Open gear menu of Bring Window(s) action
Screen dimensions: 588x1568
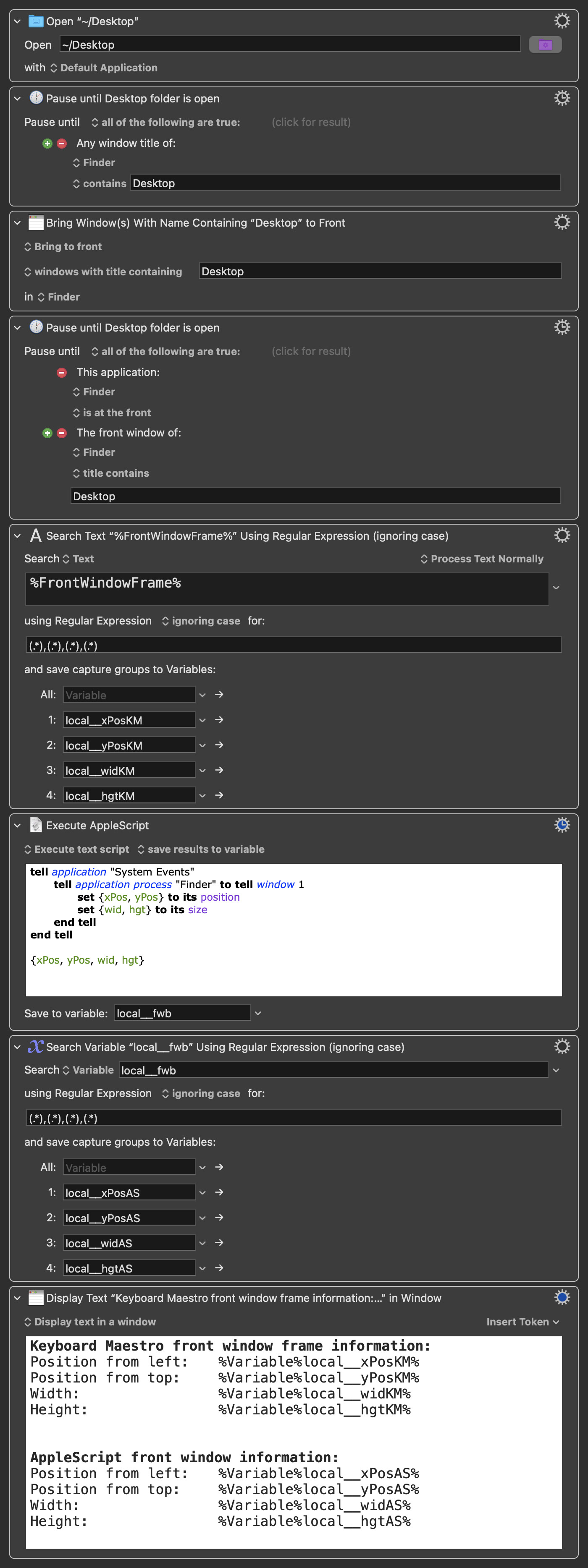[562, 222]
